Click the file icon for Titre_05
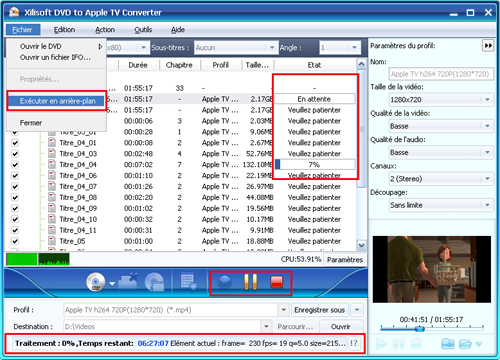The image size is (500, 360). (52, 241)
